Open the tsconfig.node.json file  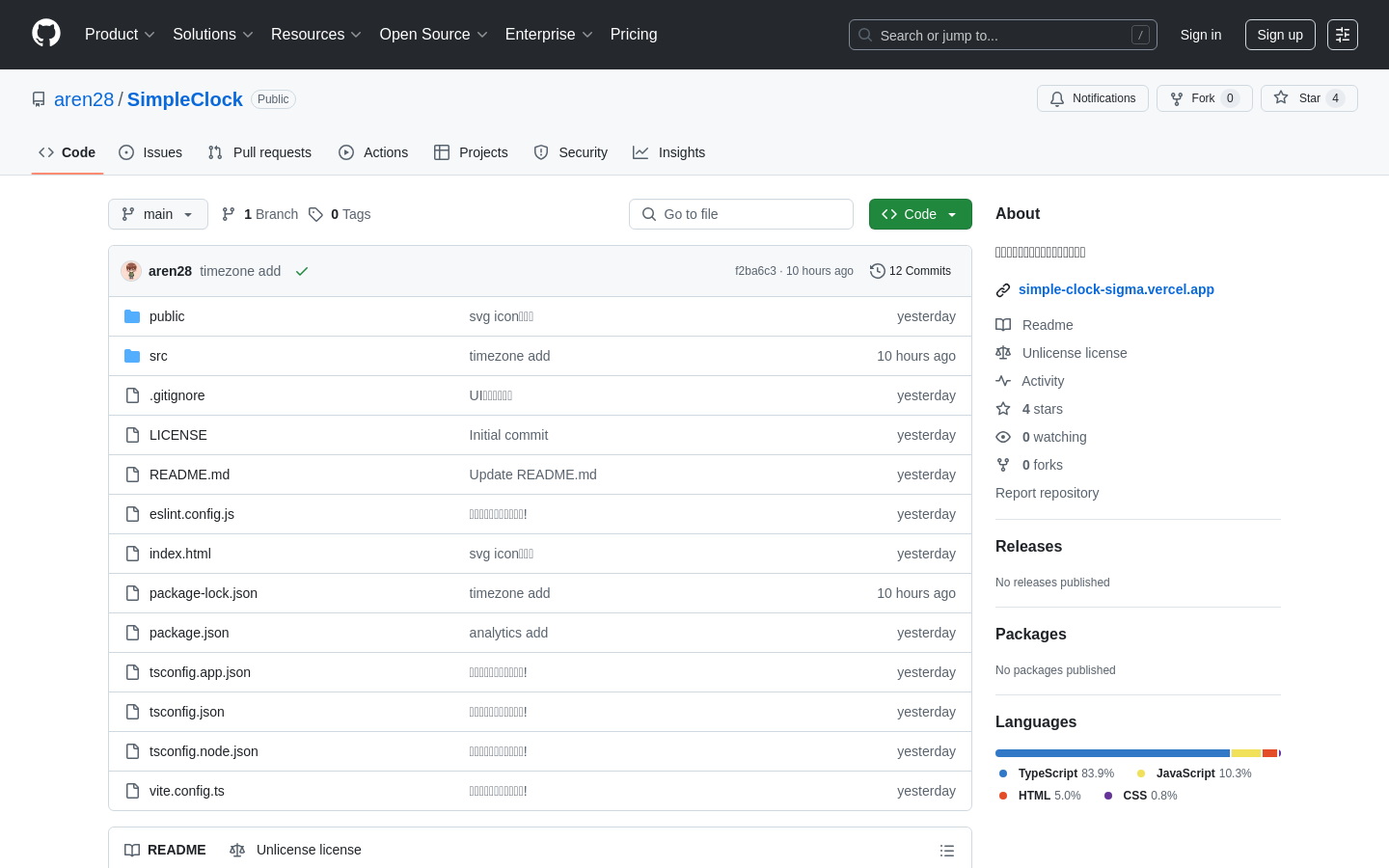click(x=204, y=751)
